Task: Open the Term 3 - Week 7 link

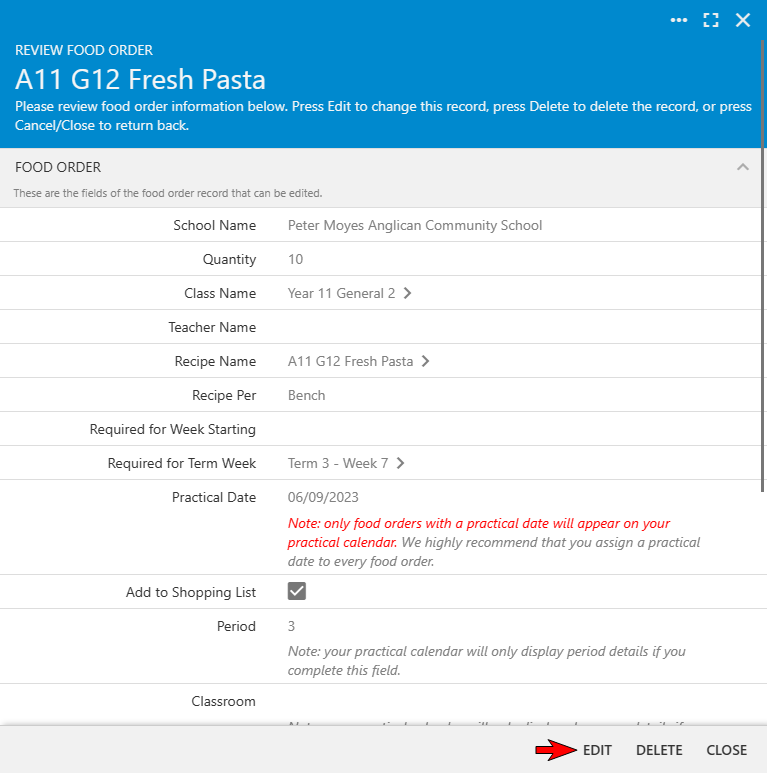Action: click(x=338, y=464)
